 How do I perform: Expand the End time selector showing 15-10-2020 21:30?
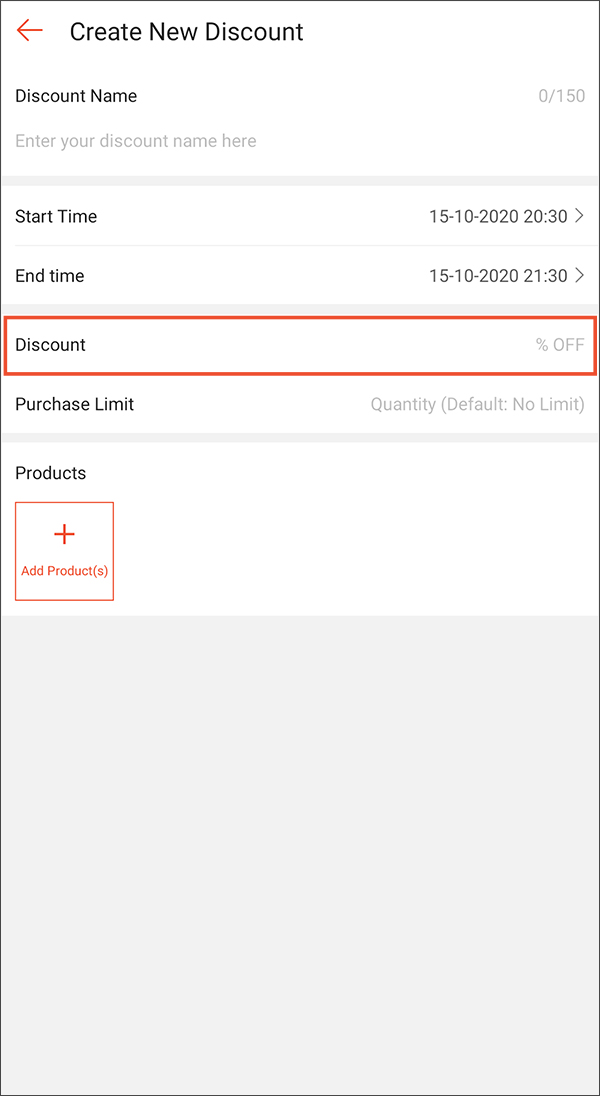click(498, 276)
